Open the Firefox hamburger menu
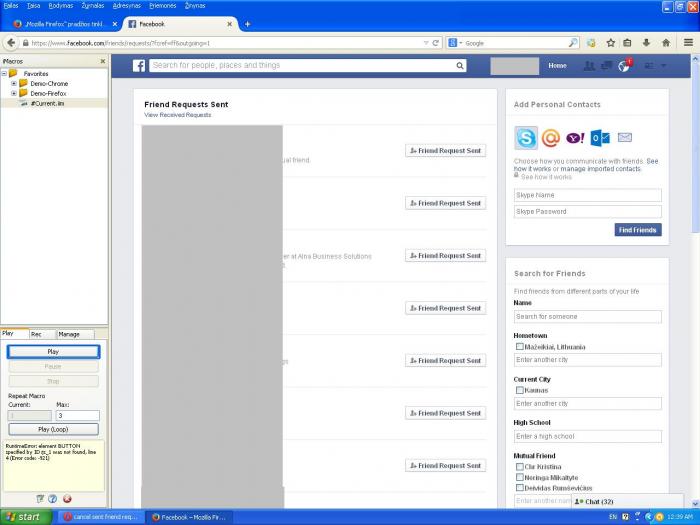The image size is (700, 525). (x=688, y=42)
